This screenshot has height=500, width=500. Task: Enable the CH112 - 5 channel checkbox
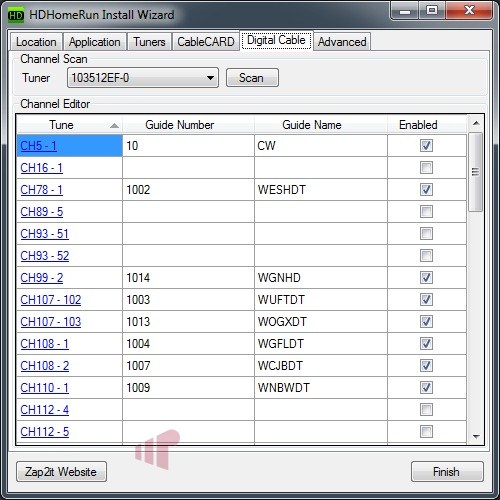click(426, 432)
